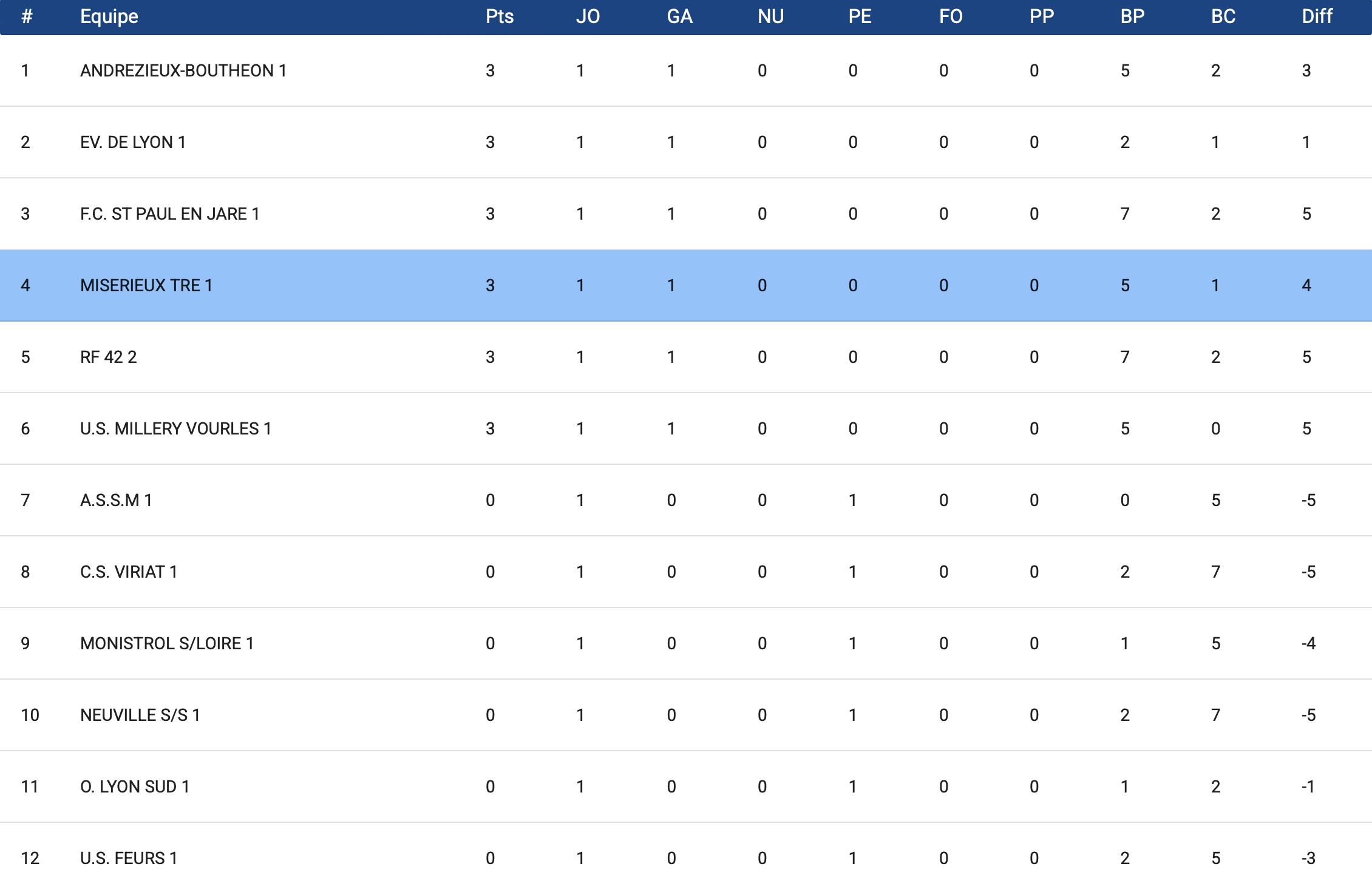Select the BP column header

click(1132, 16)
